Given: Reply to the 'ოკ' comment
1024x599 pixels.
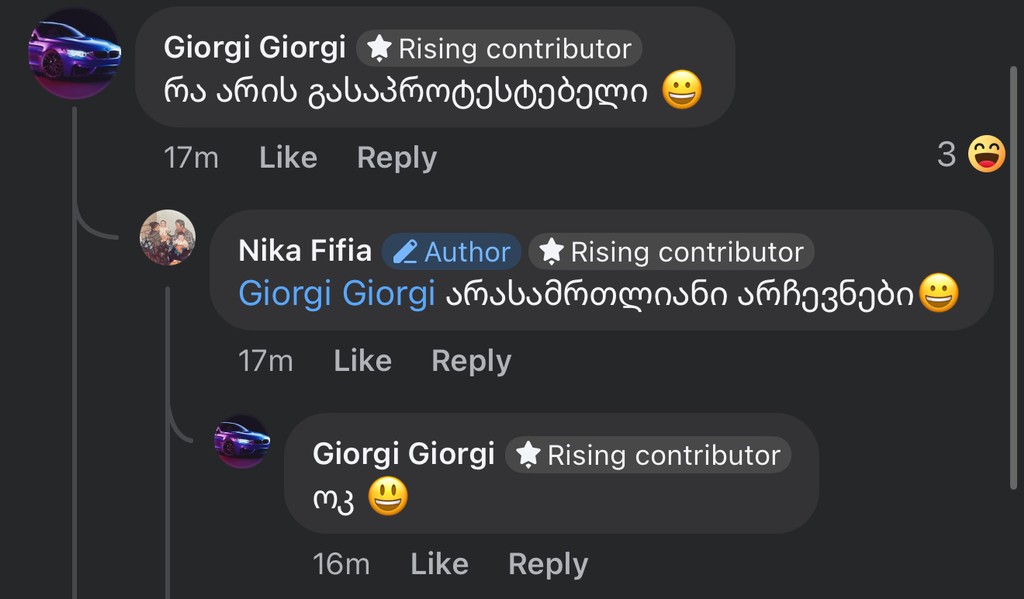Looking at the screenshot, I should point(548,564).
